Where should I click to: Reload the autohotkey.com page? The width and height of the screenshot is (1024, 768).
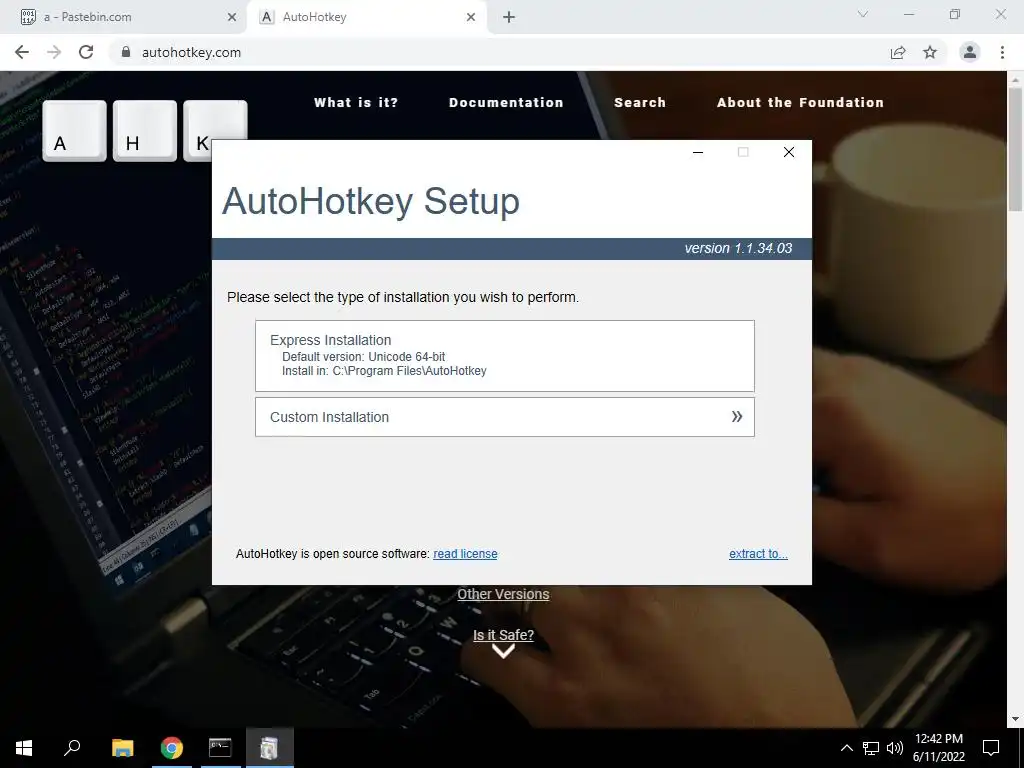(86, 52)
